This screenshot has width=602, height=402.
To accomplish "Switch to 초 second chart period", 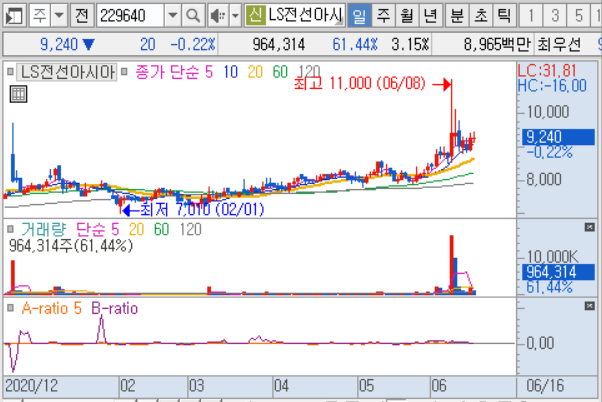I will click(481, 16).
